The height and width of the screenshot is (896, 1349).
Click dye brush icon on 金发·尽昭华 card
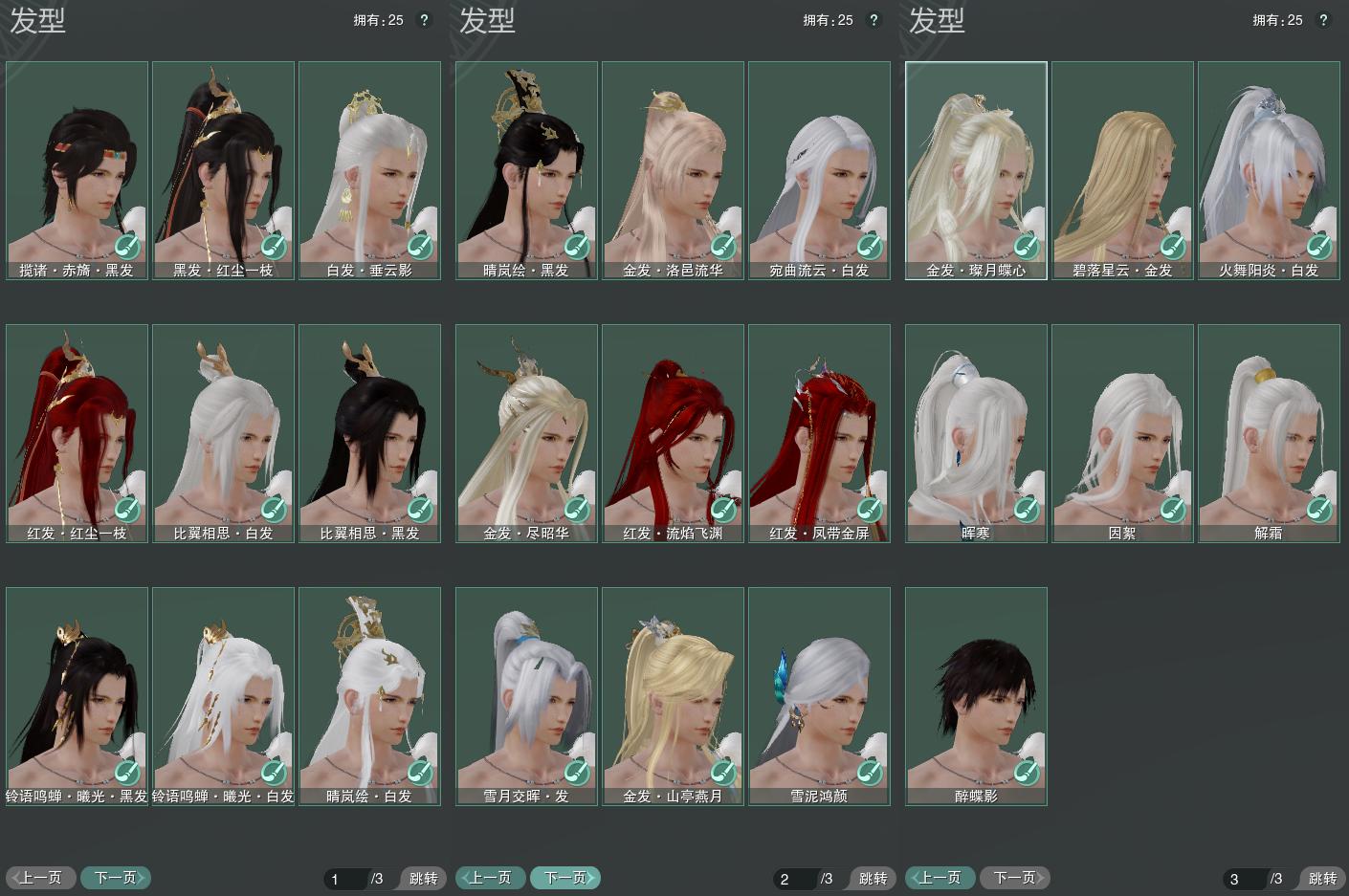[x=577, y=509]
